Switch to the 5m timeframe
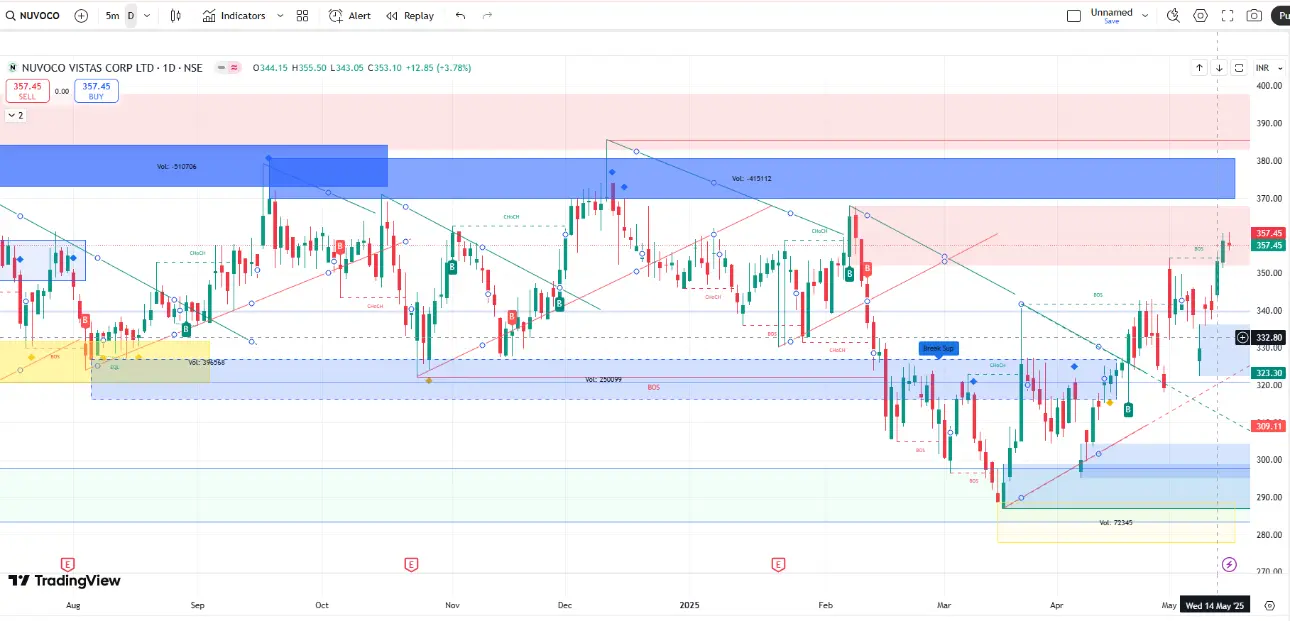 pos(112,16)
